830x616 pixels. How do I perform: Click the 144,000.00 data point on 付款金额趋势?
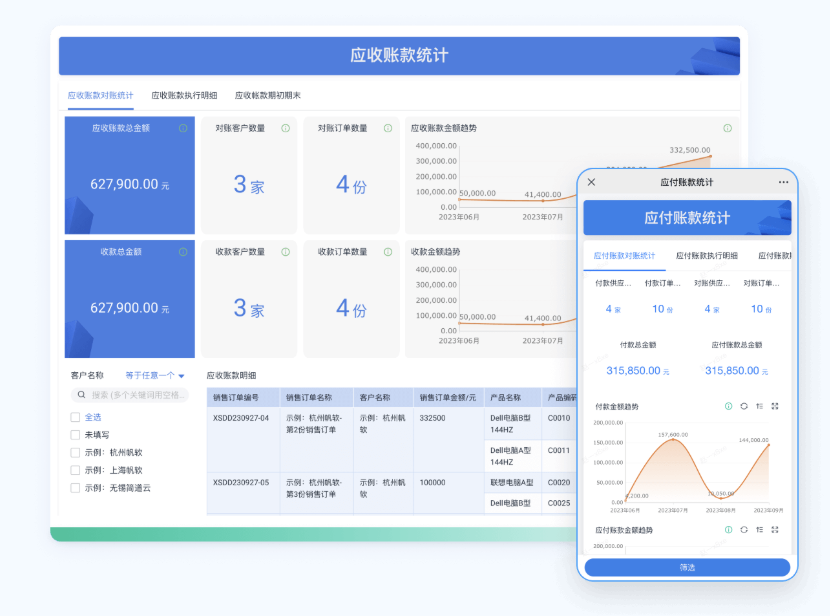tap(769, 446)
